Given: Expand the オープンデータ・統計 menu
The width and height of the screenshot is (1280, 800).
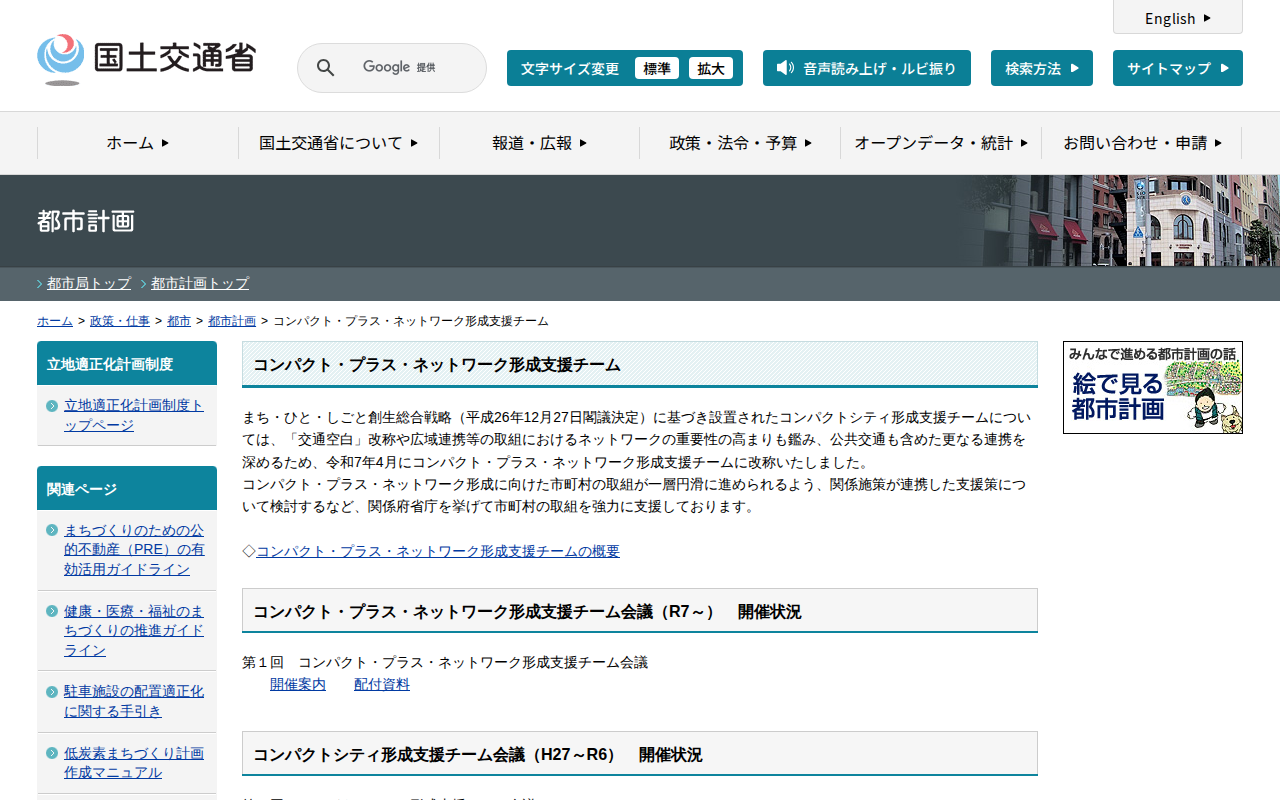Looking at the screenshot, I should 941,143.
